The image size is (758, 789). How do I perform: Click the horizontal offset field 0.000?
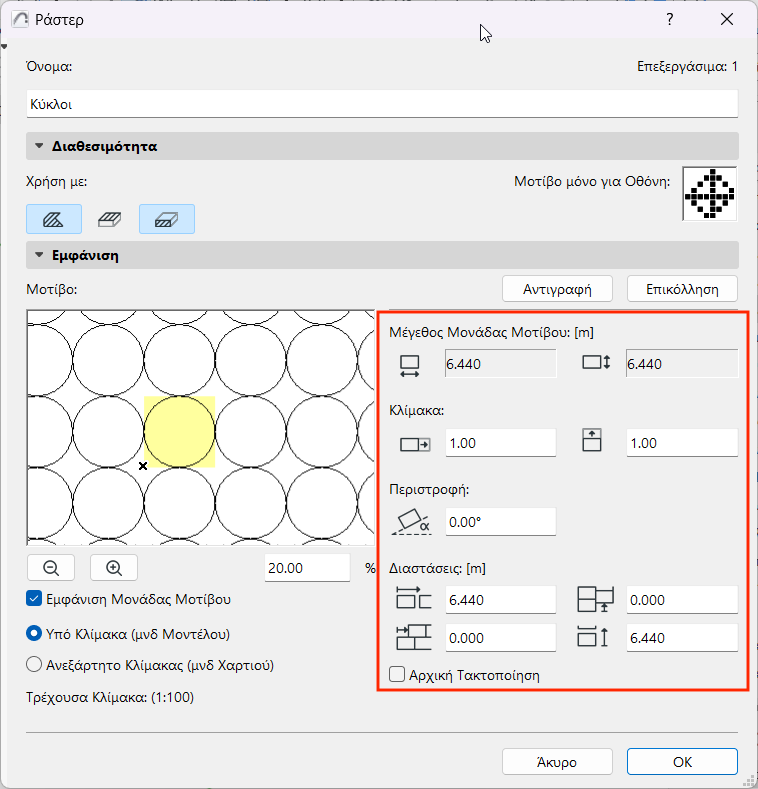click(501, 638)
